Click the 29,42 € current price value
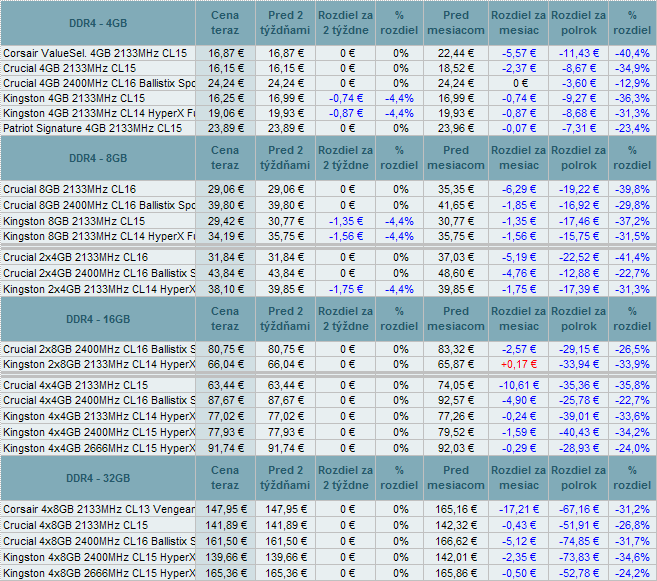657x581 pixels. pos(226,221)
